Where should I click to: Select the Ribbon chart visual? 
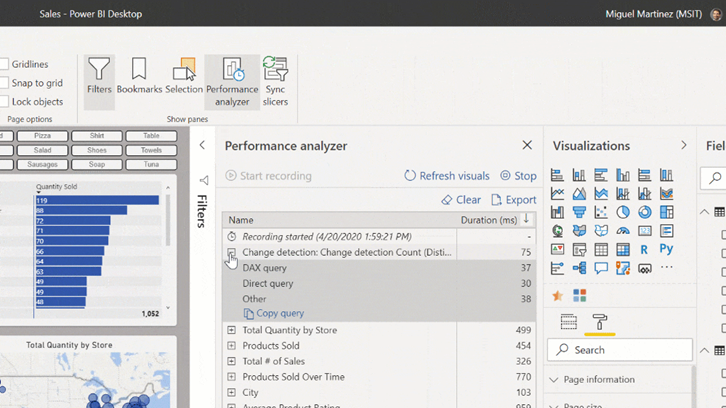point(667,194)
